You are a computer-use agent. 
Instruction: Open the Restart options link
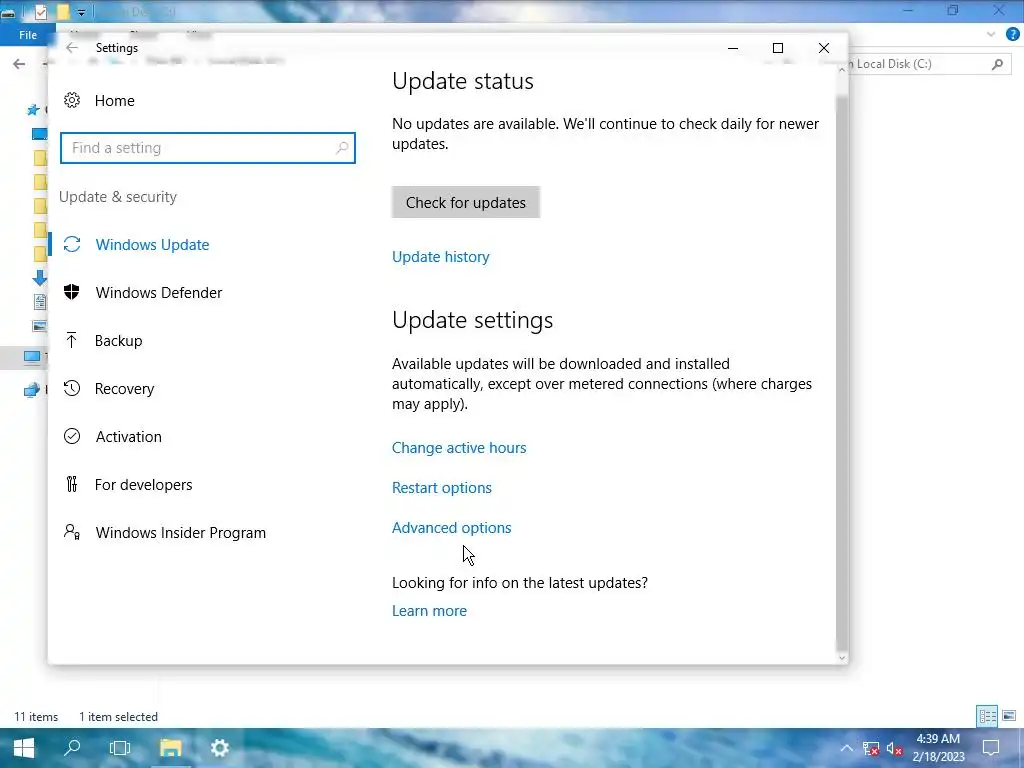tap(442, 488)
